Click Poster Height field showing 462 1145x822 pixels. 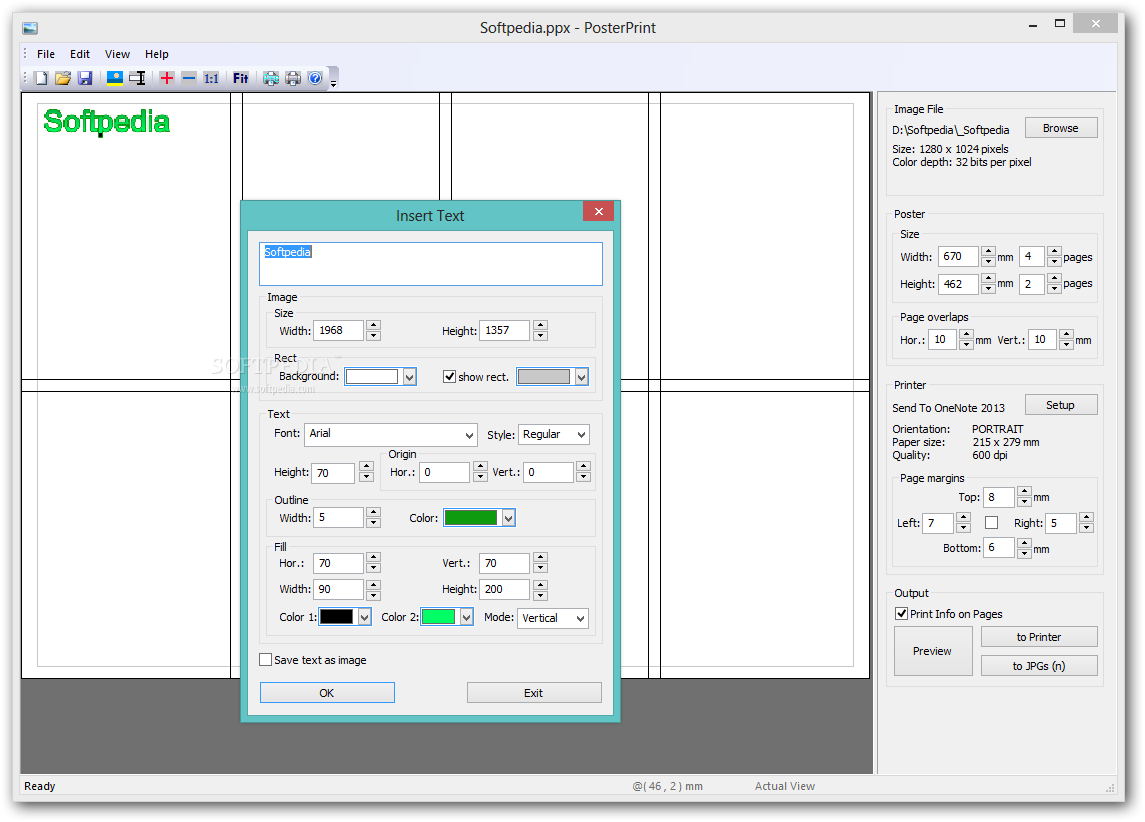tap(958, 284)
